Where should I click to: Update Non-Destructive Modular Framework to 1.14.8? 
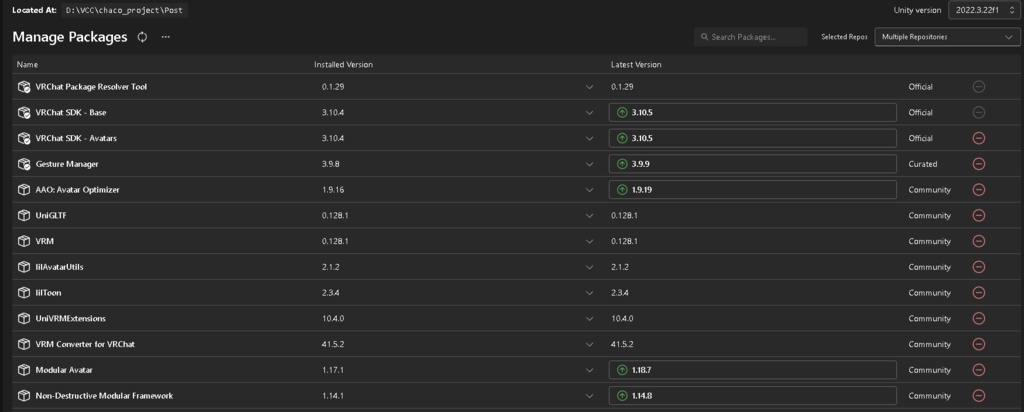(x=752, y=396)
